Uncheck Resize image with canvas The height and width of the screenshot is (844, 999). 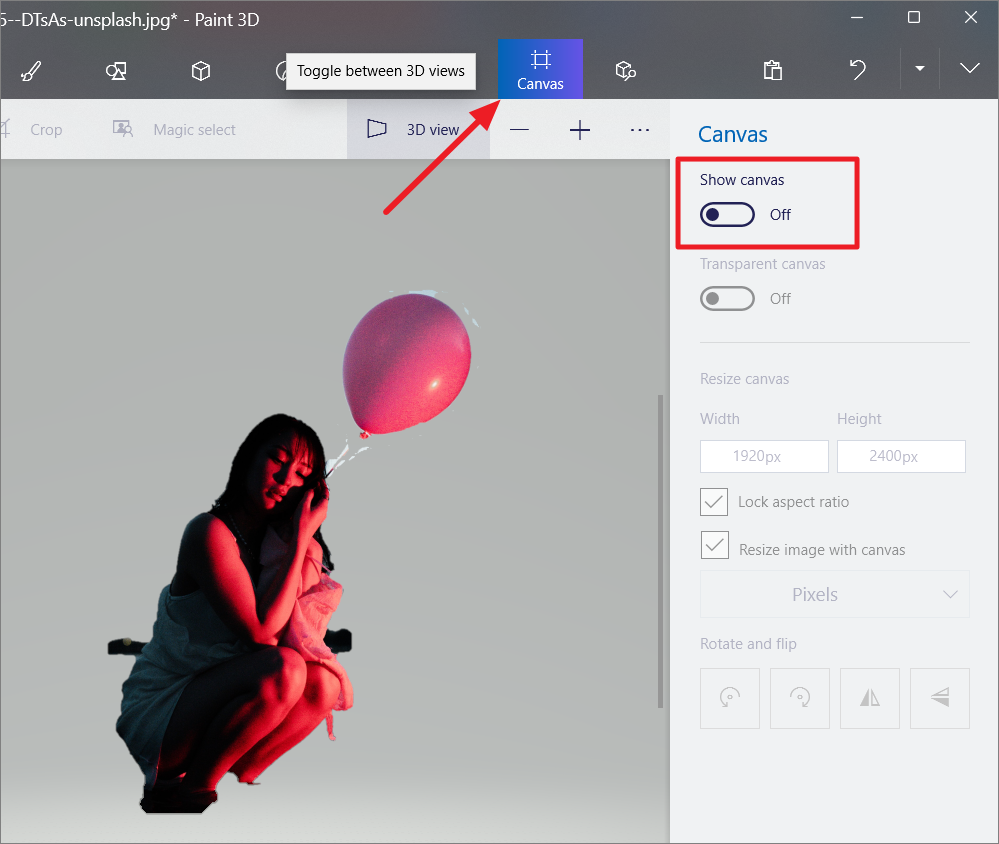pos(714,545)
